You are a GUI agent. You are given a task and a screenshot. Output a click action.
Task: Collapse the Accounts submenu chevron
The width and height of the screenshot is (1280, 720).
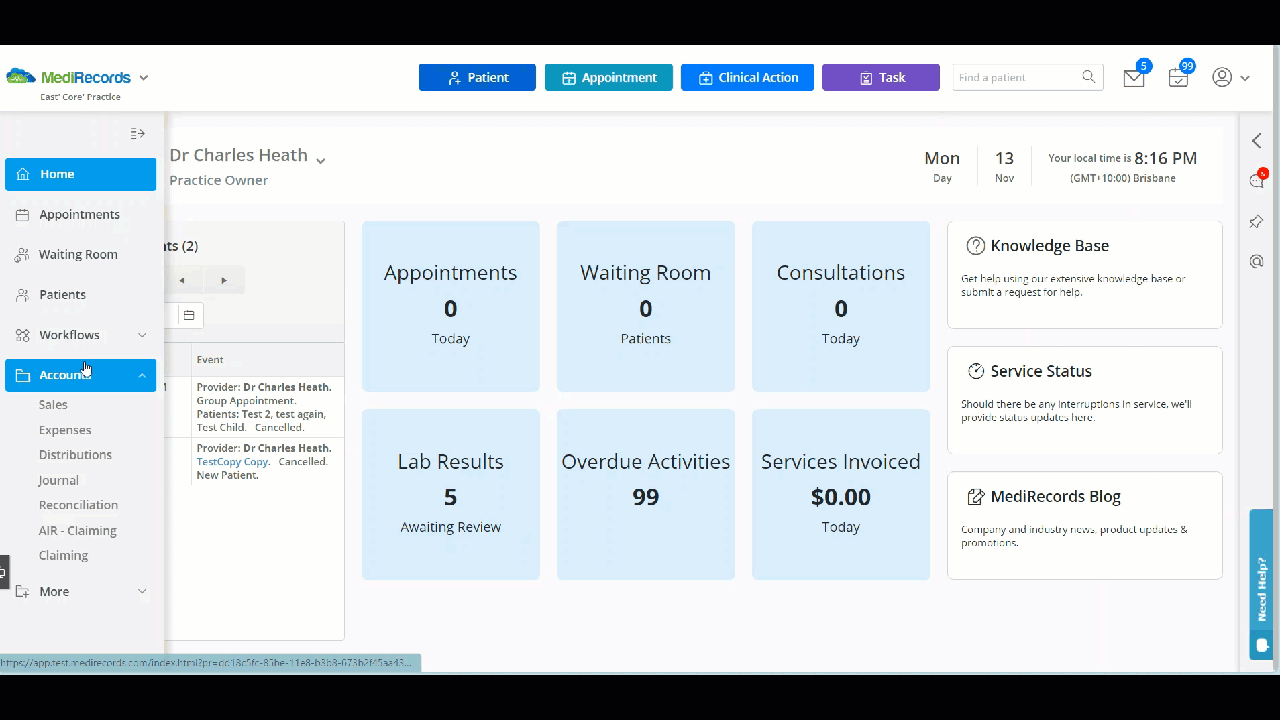coord(142,375)
